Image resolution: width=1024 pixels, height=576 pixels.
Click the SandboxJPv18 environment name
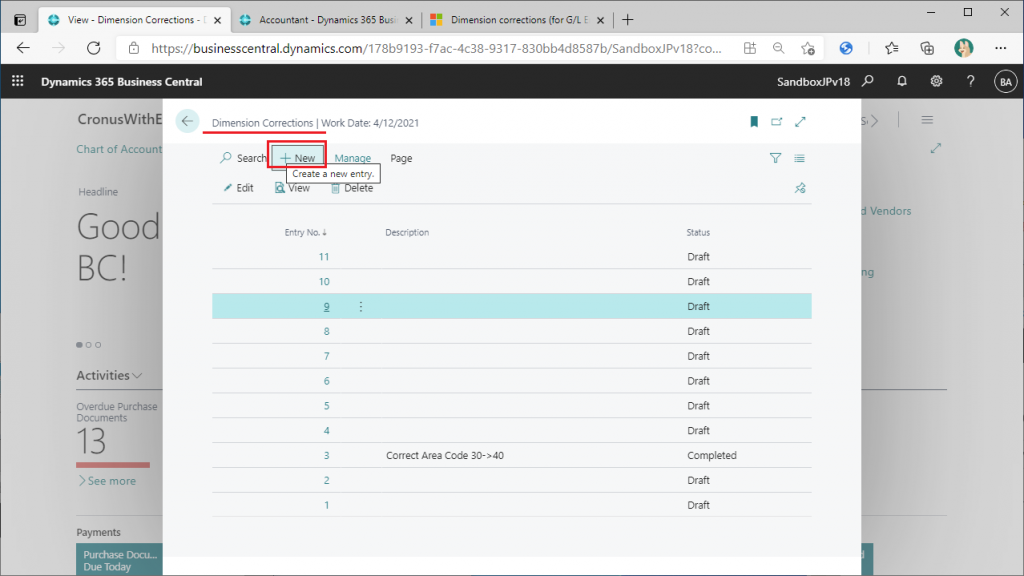(814, 82)
